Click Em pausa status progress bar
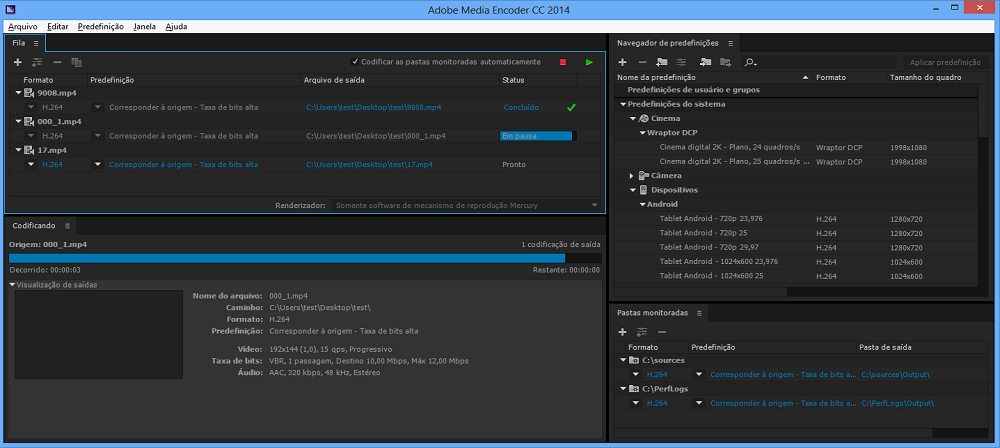 pyautogui.click(x=538, y=136)
